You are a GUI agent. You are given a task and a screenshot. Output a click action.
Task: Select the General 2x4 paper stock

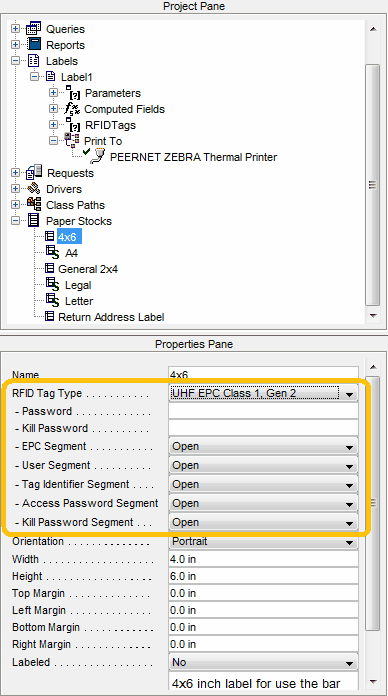[x=88, y=269]
